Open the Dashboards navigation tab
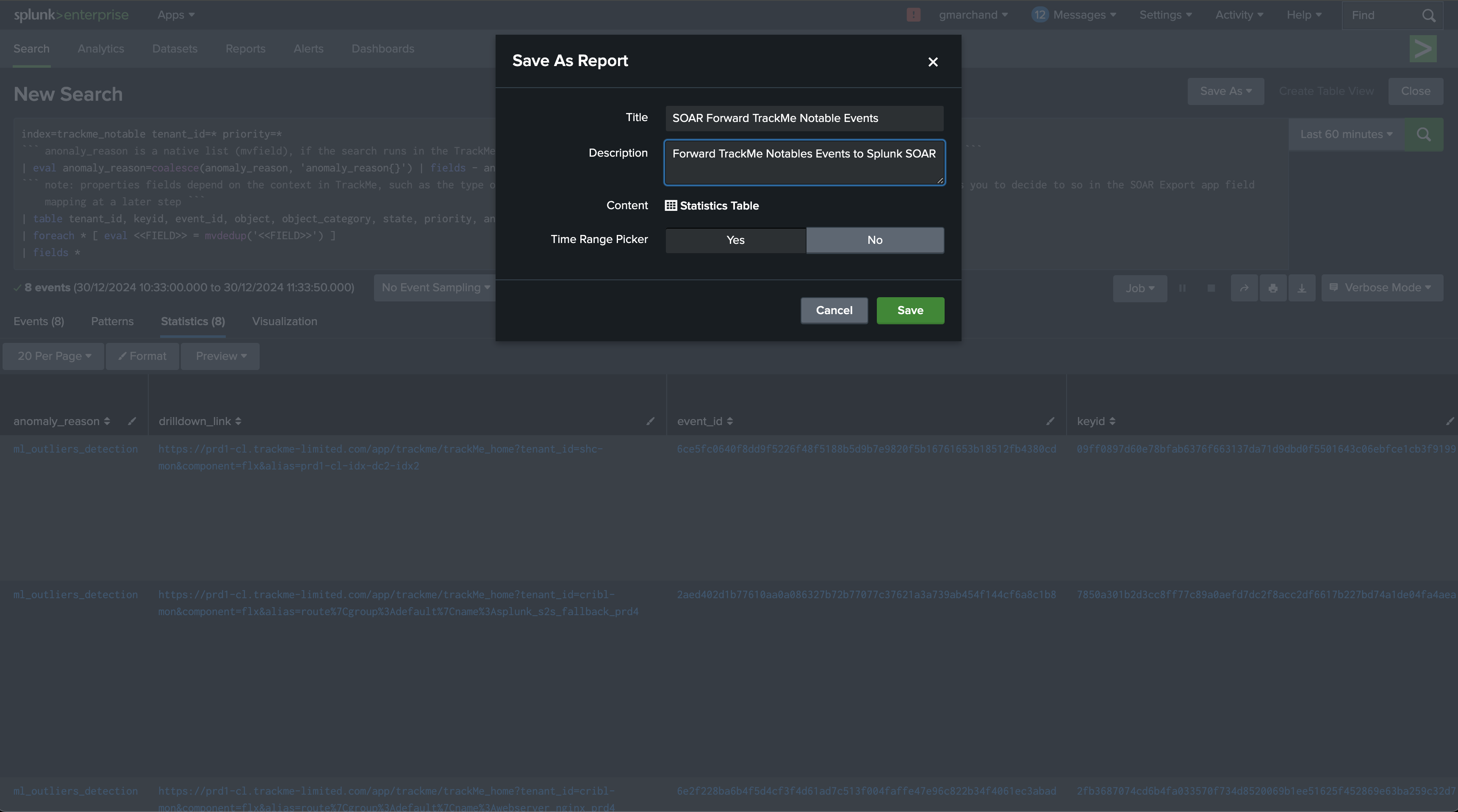Image resolution: width=1458 pixels, height=812 pixels. click(383, 49)
